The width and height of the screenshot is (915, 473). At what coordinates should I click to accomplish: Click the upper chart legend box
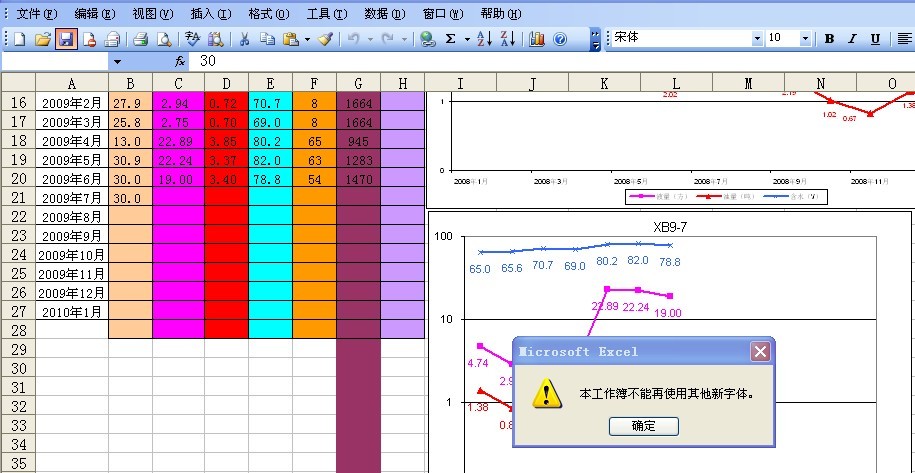pos(727,197)
